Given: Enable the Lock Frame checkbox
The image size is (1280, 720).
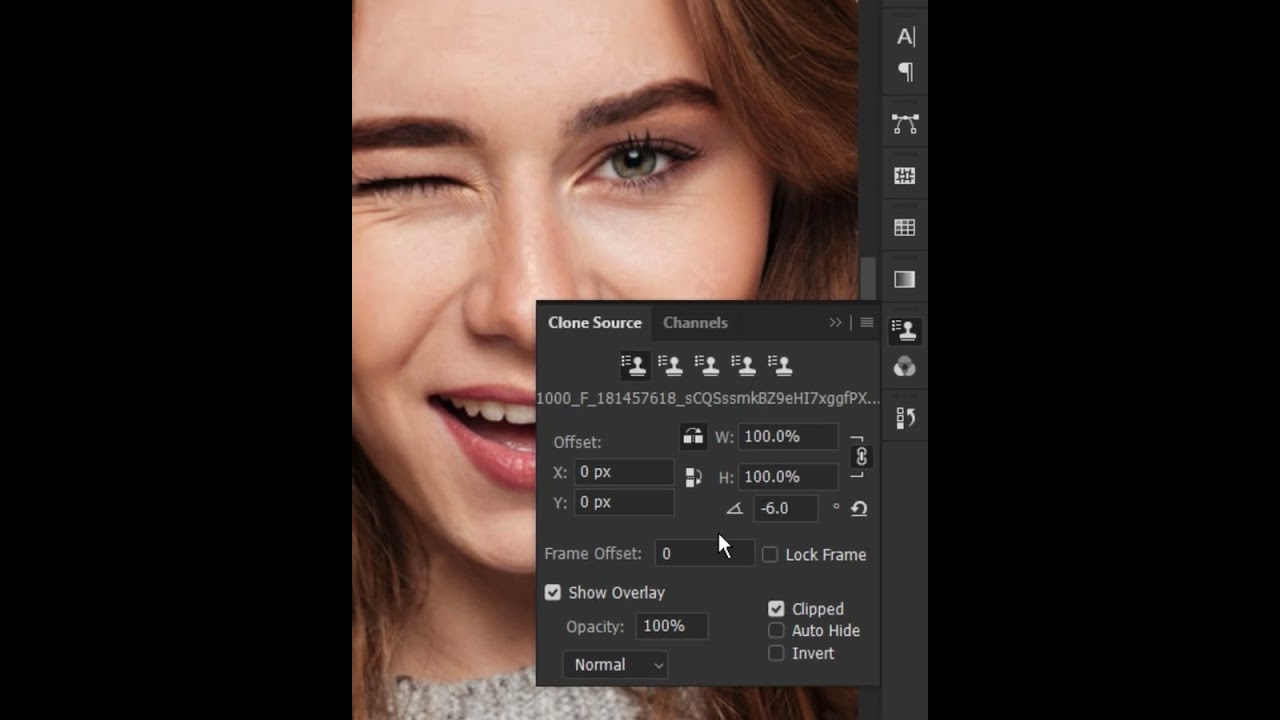Looking at the screenshot, I should click(x=770, y=554).
